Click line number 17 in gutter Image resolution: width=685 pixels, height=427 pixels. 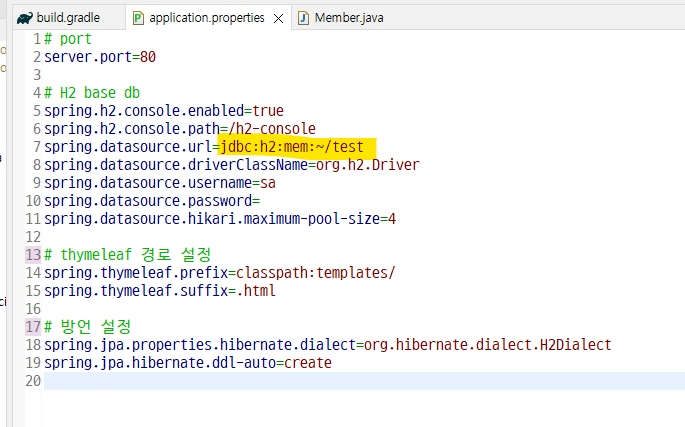tap(33, 326)
